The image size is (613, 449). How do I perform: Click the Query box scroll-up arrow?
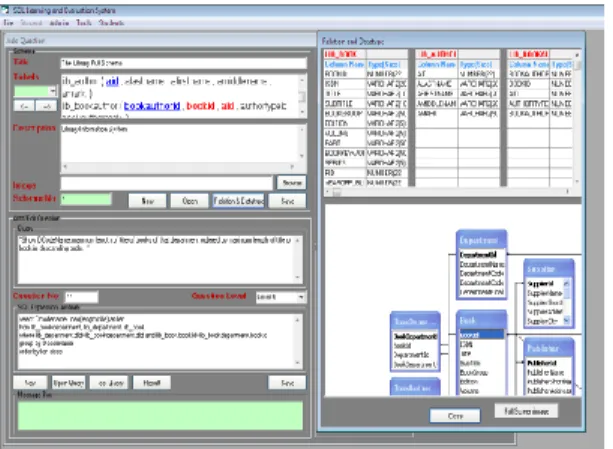coord(298,241)
